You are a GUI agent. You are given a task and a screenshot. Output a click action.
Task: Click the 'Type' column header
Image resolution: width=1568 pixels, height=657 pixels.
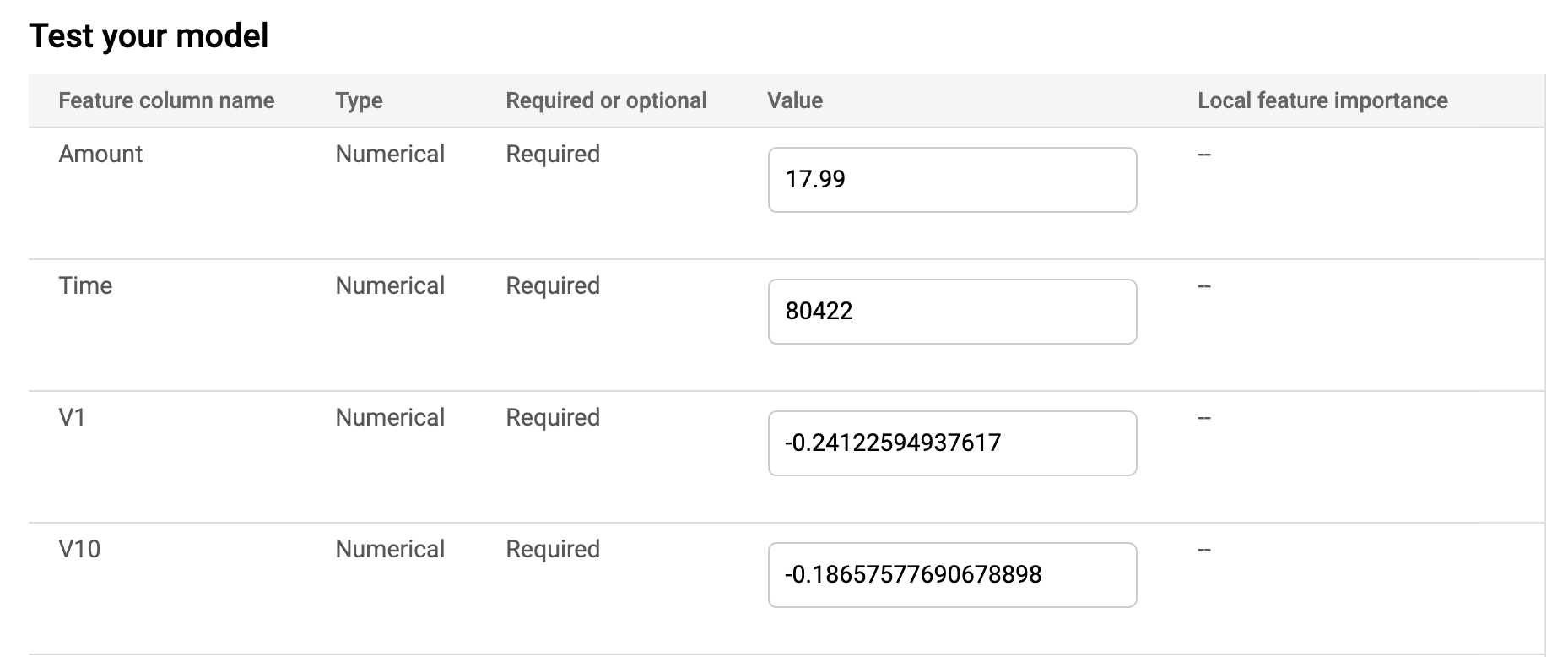point(359,100)
